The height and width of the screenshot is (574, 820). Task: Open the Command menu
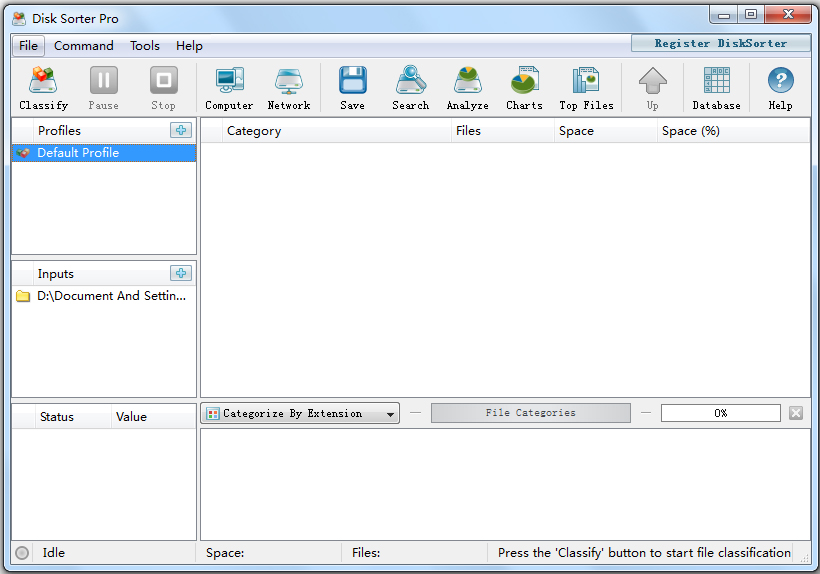point(84,45)
